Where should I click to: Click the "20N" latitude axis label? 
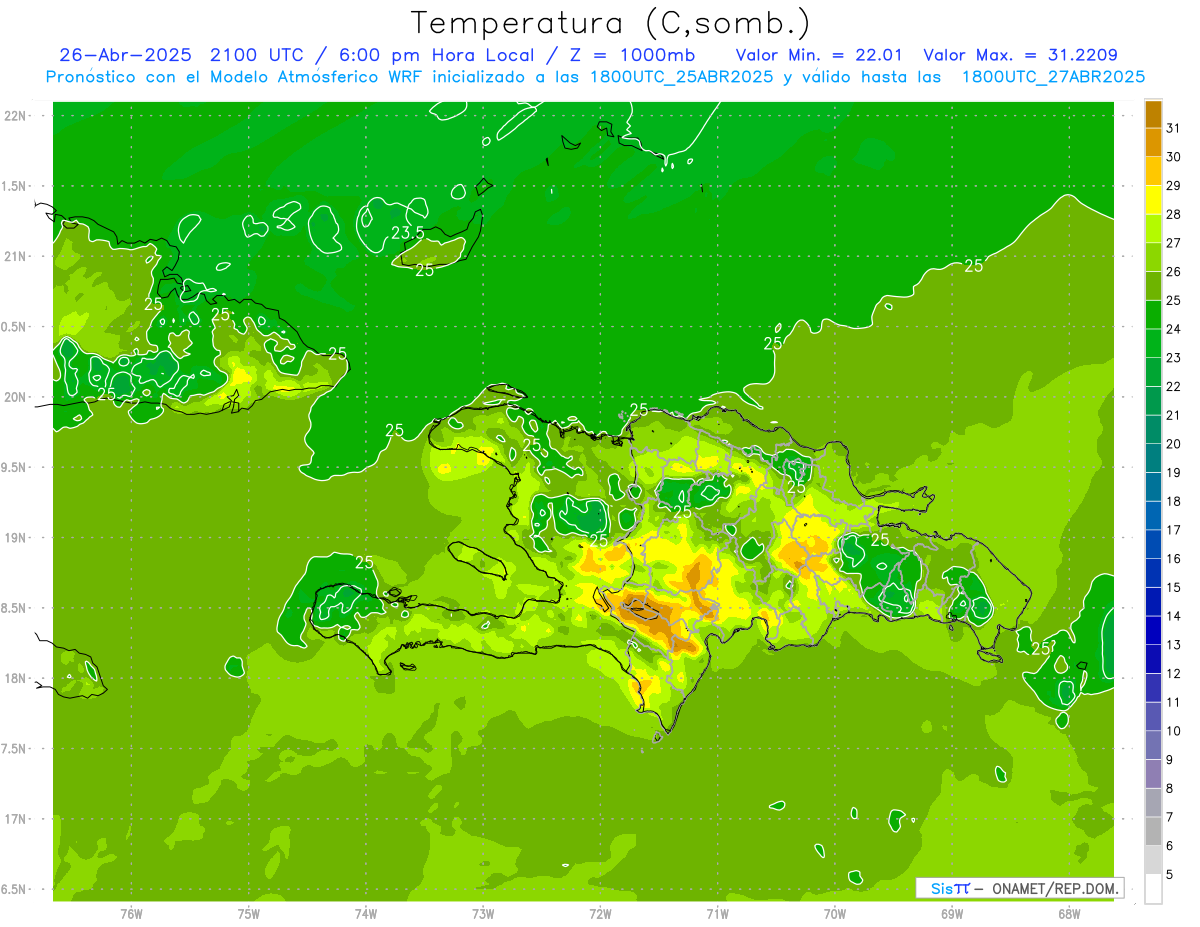[14, 397]
